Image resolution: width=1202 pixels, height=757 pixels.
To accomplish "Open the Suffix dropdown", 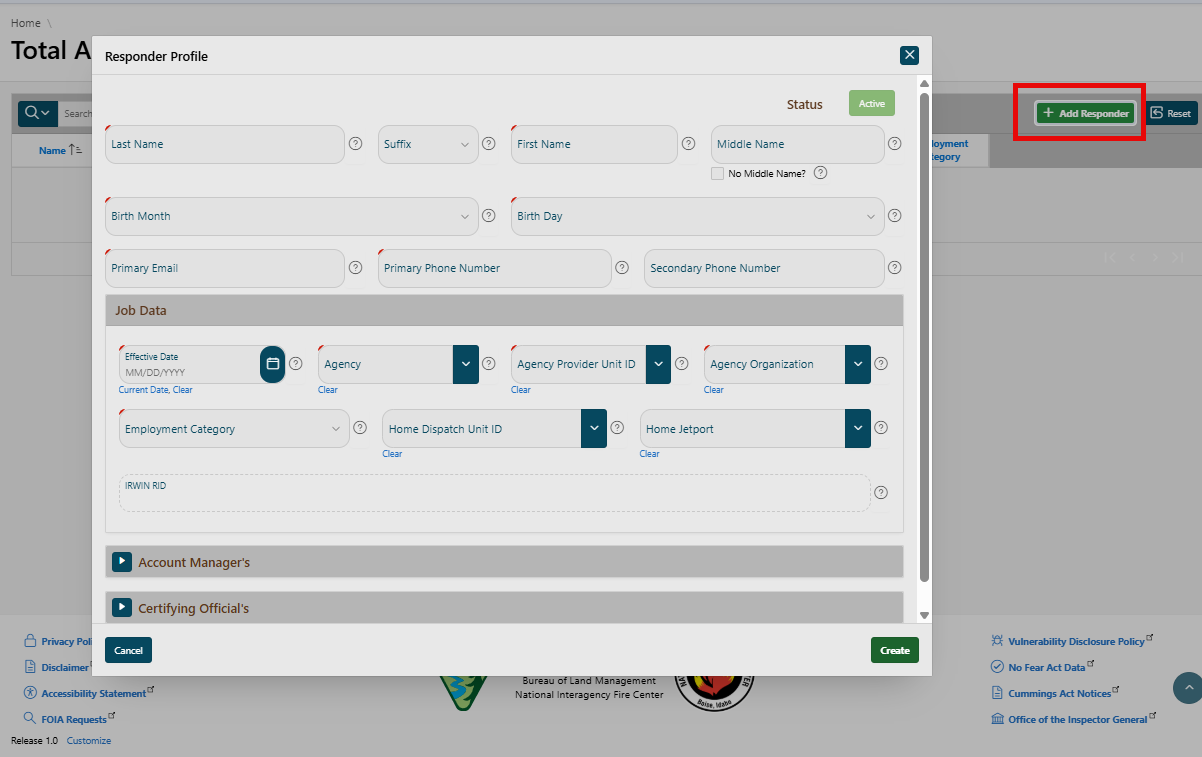I will [428, 144].
